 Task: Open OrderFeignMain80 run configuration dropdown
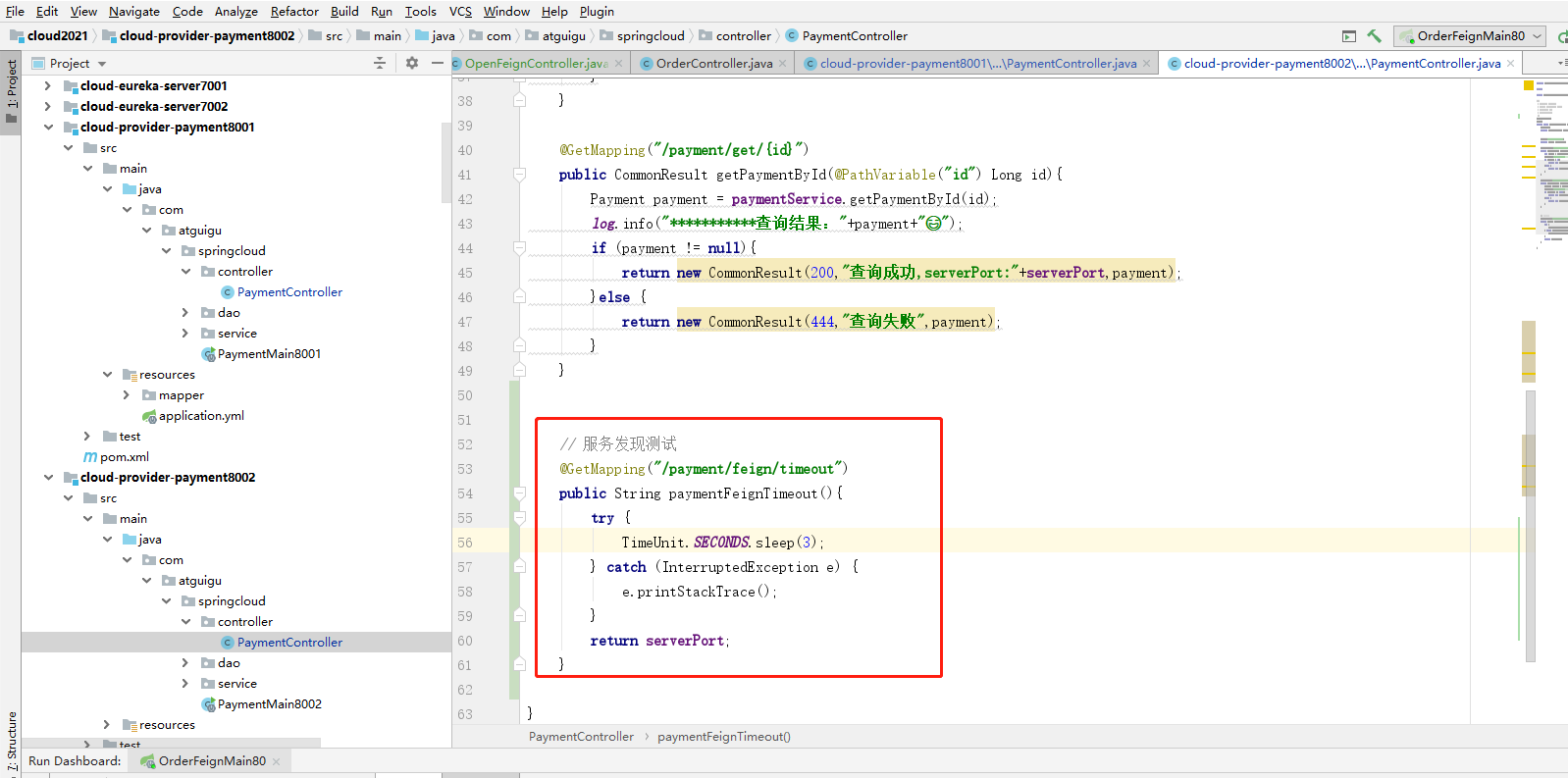(1470, 36)
